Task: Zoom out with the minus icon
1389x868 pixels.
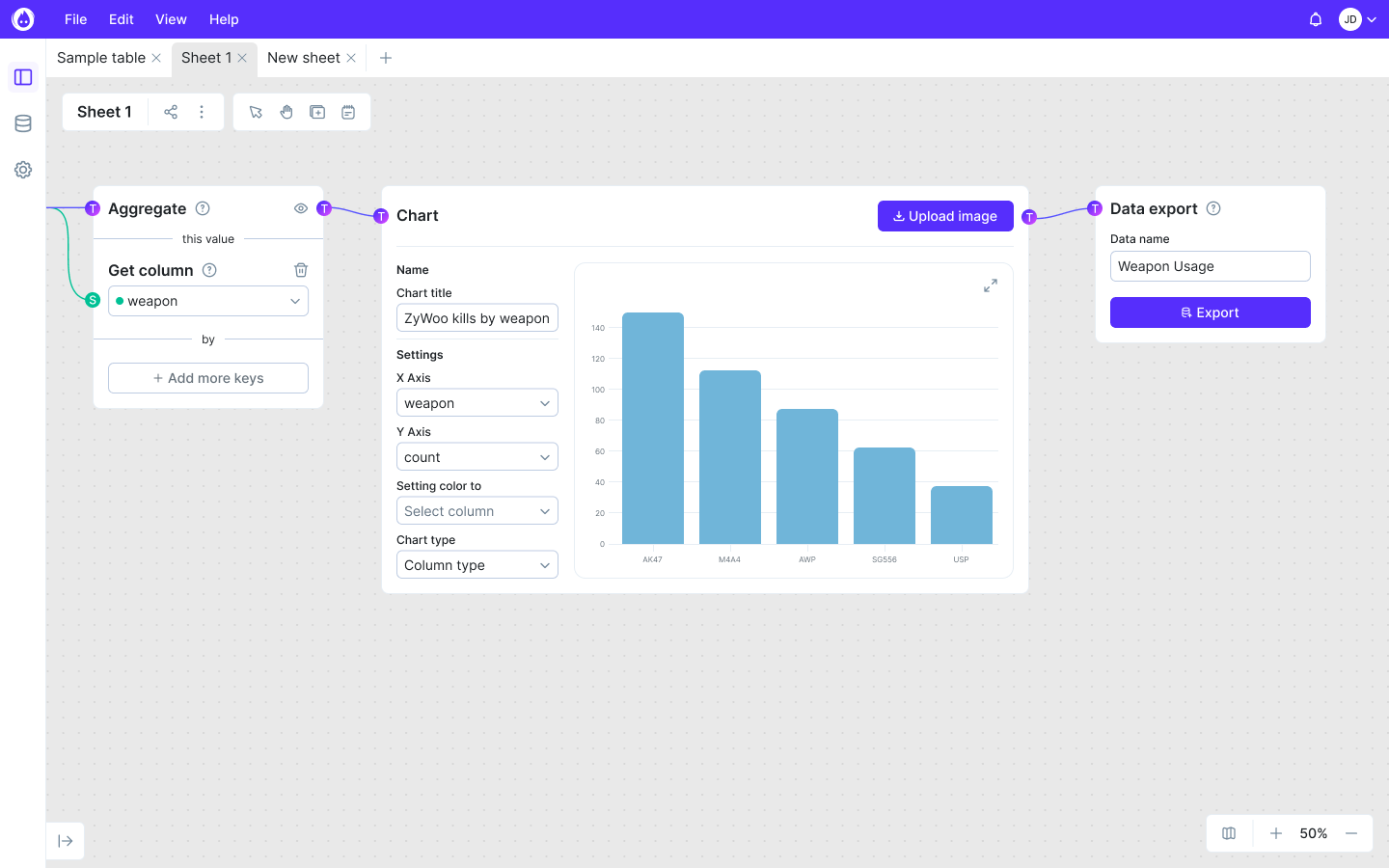Action: click(x=1351, y=833)
